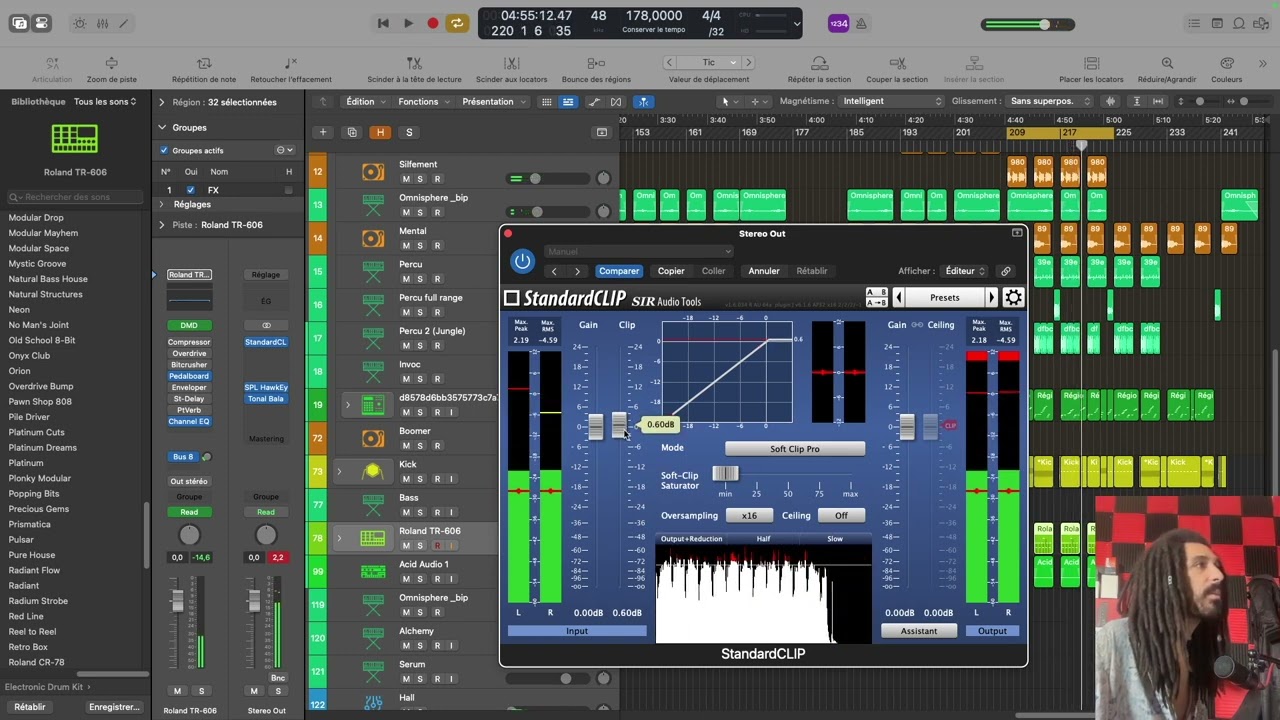
Task: Open the Editors pencil icon
Action: [123, 23]
